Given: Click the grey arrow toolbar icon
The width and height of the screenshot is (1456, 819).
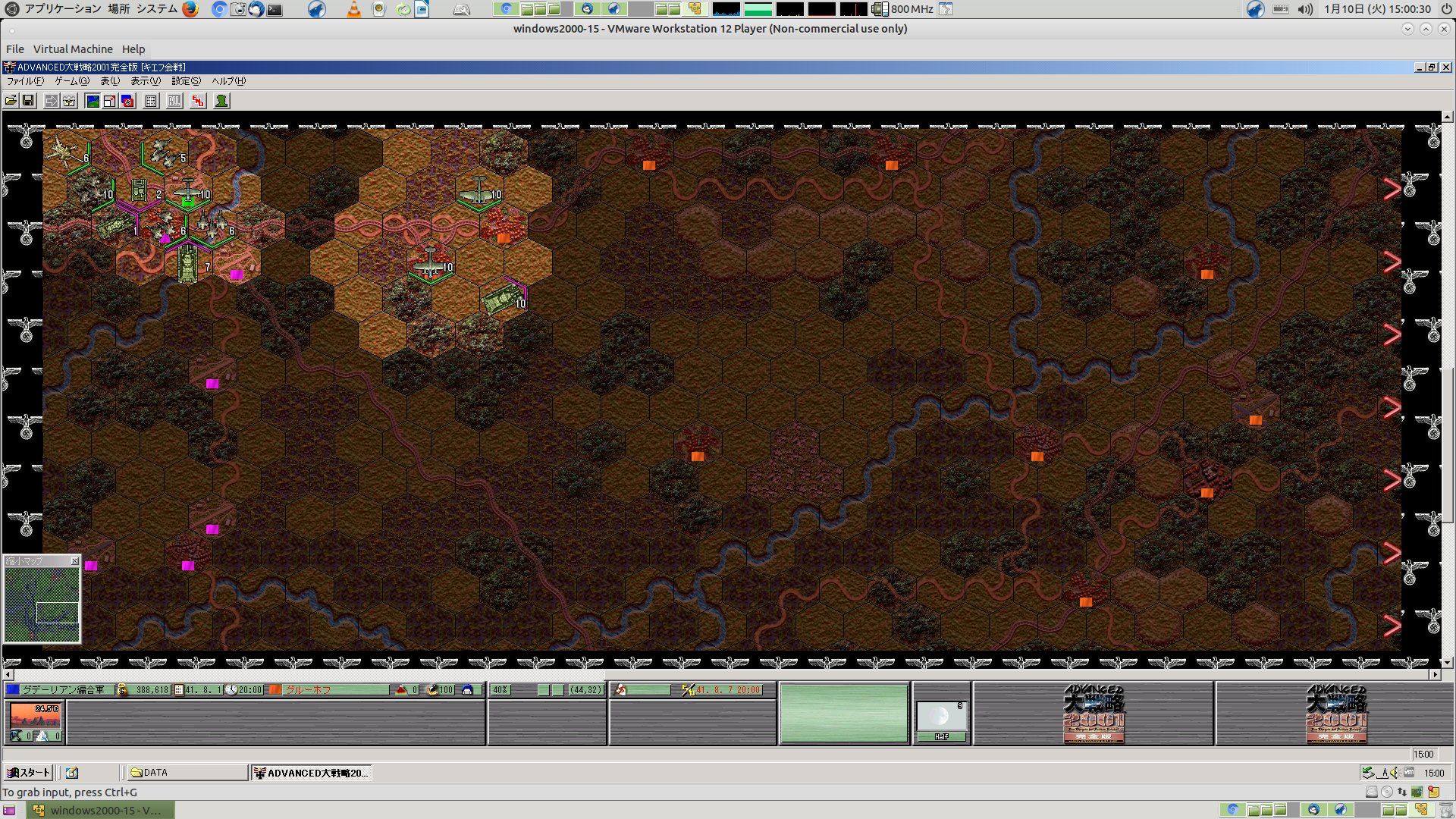Looking at the screenshot, I should [x=52, y=101].
